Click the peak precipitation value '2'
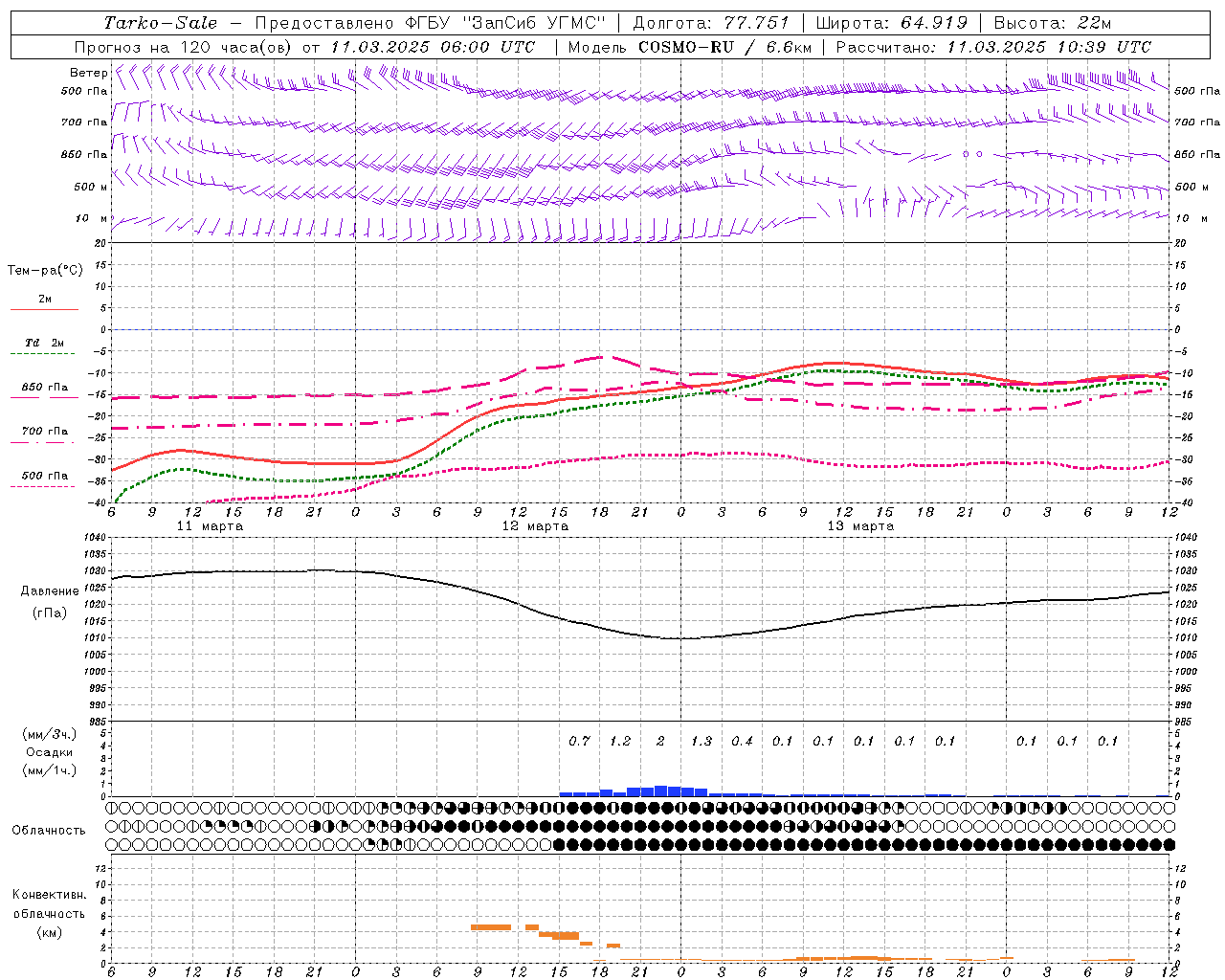Image resolution: width=1225 pixels, height=980 pixels. 661,741
